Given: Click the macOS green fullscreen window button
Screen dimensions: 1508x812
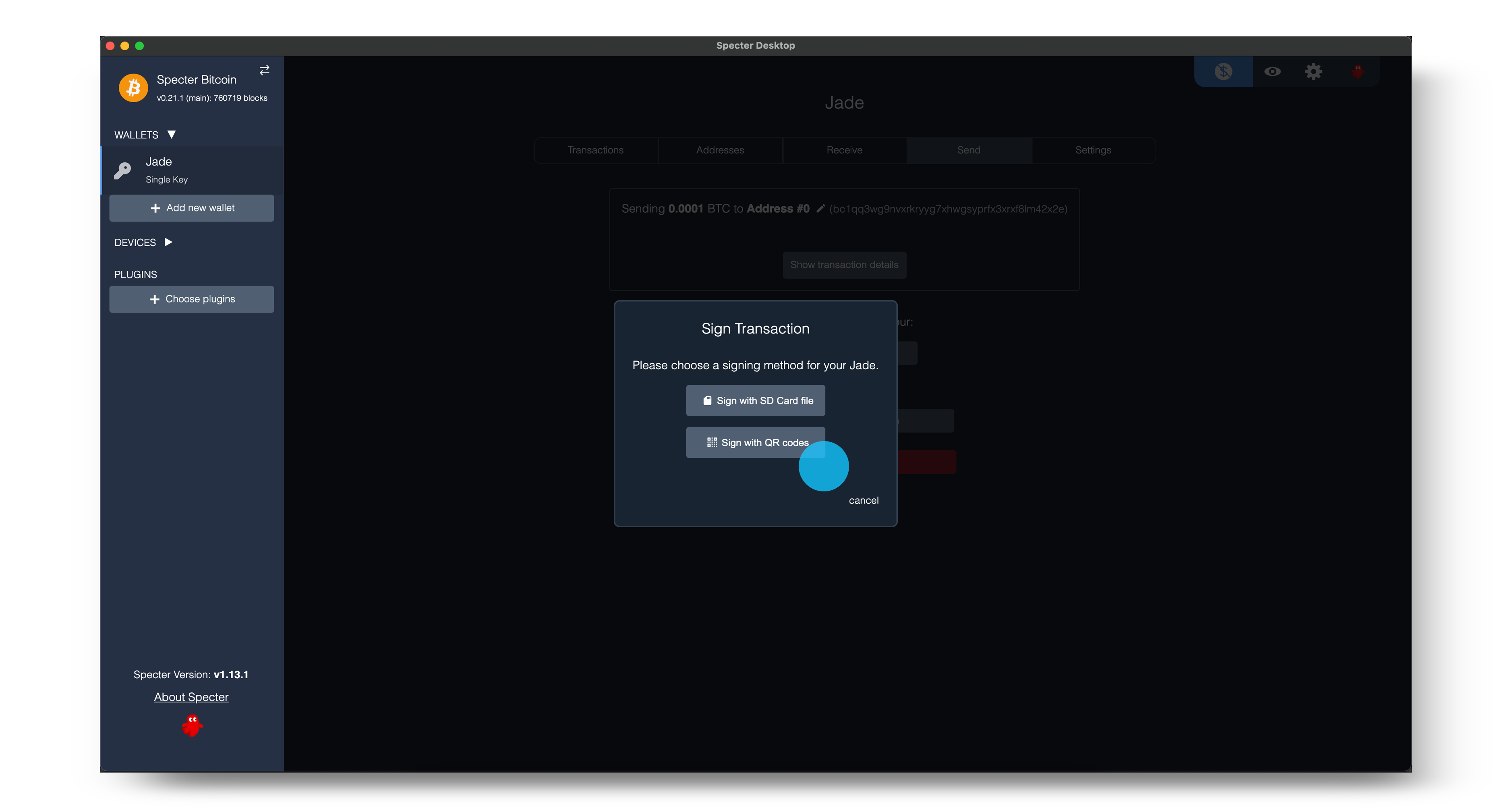Looking at the screenshot, I should (x=139, y=46).
